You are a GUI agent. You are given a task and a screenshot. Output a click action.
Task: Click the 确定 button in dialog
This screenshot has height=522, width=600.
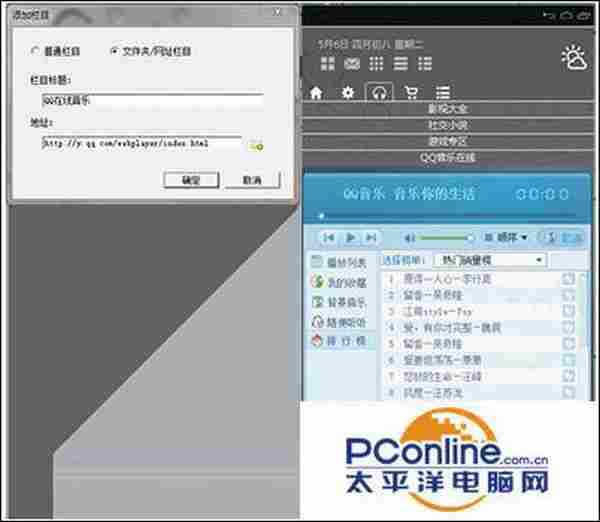[189, 180]
